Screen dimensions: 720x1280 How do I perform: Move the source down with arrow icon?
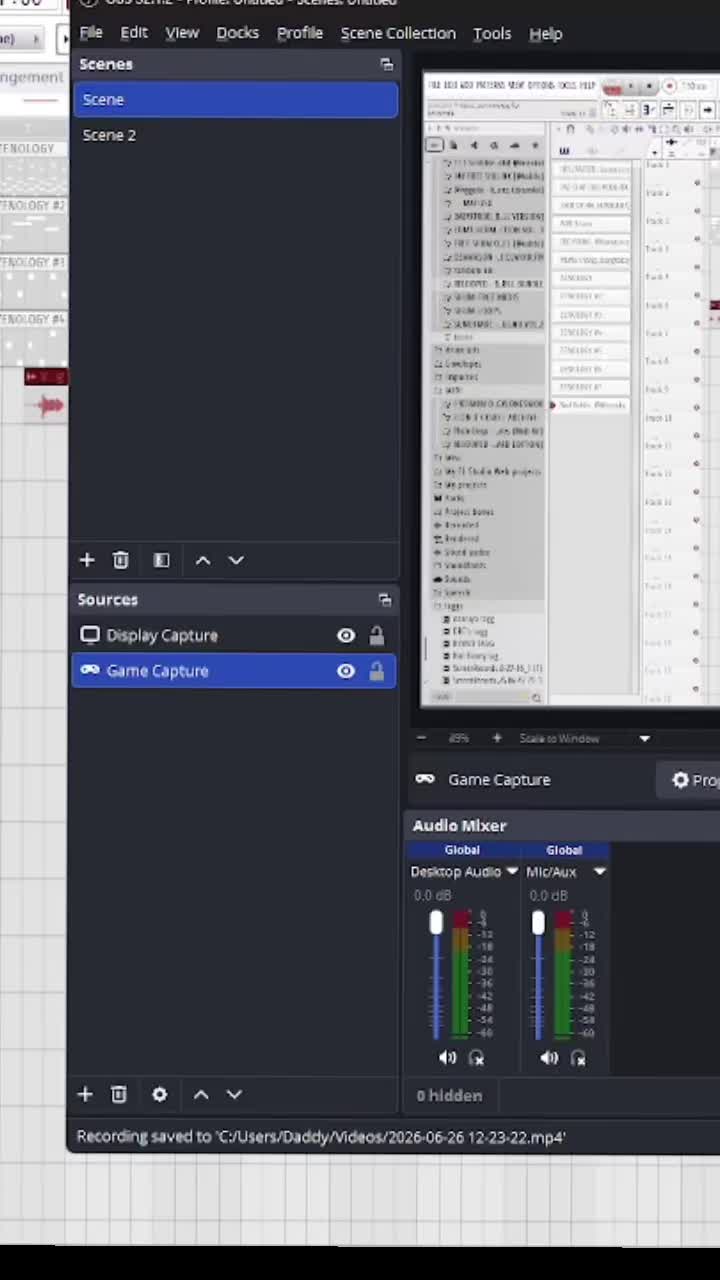click(x=234, y=1094)
